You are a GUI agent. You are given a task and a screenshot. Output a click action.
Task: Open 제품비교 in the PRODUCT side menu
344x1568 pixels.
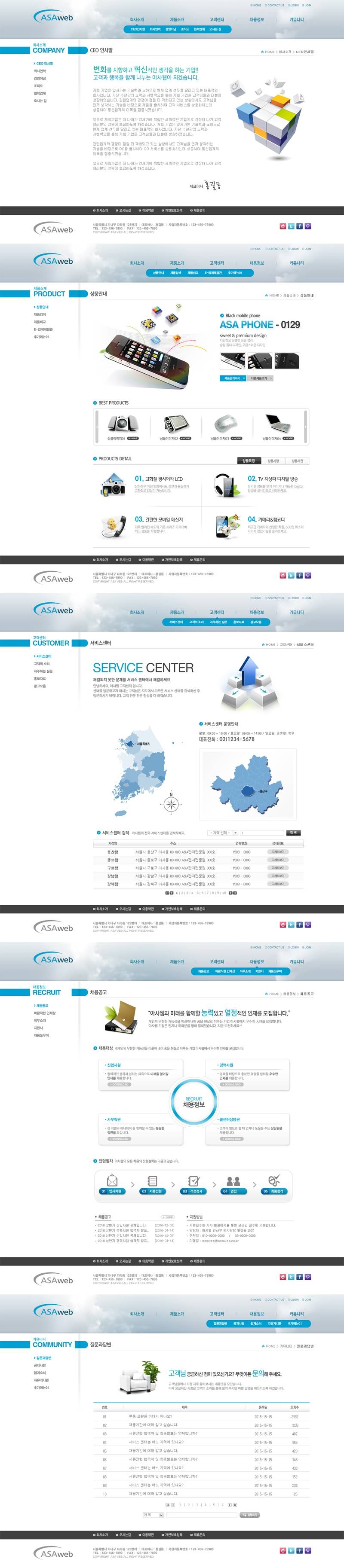[40, 322]
